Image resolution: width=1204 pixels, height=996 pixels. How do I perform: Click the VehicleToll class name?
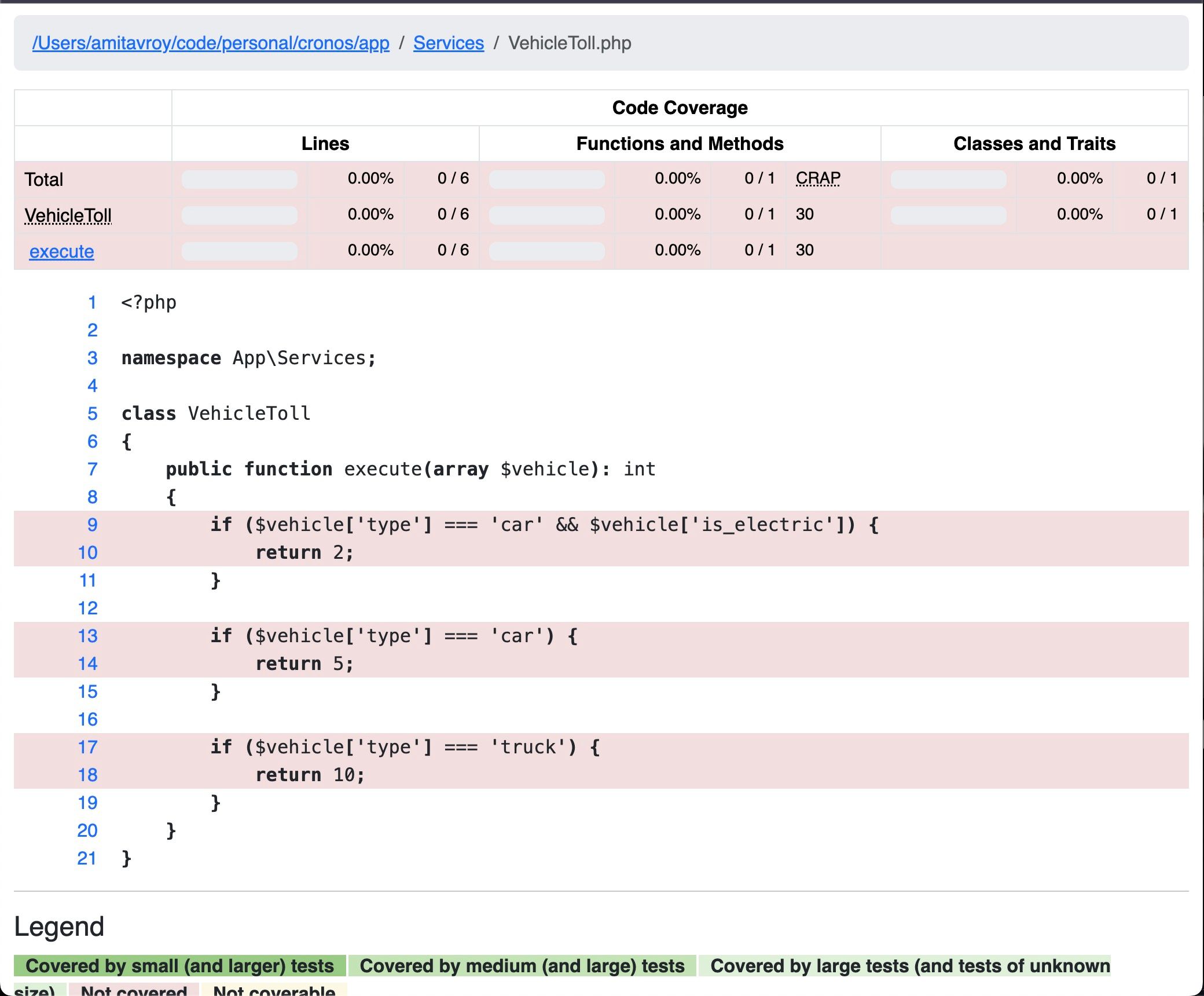(68, 215)
